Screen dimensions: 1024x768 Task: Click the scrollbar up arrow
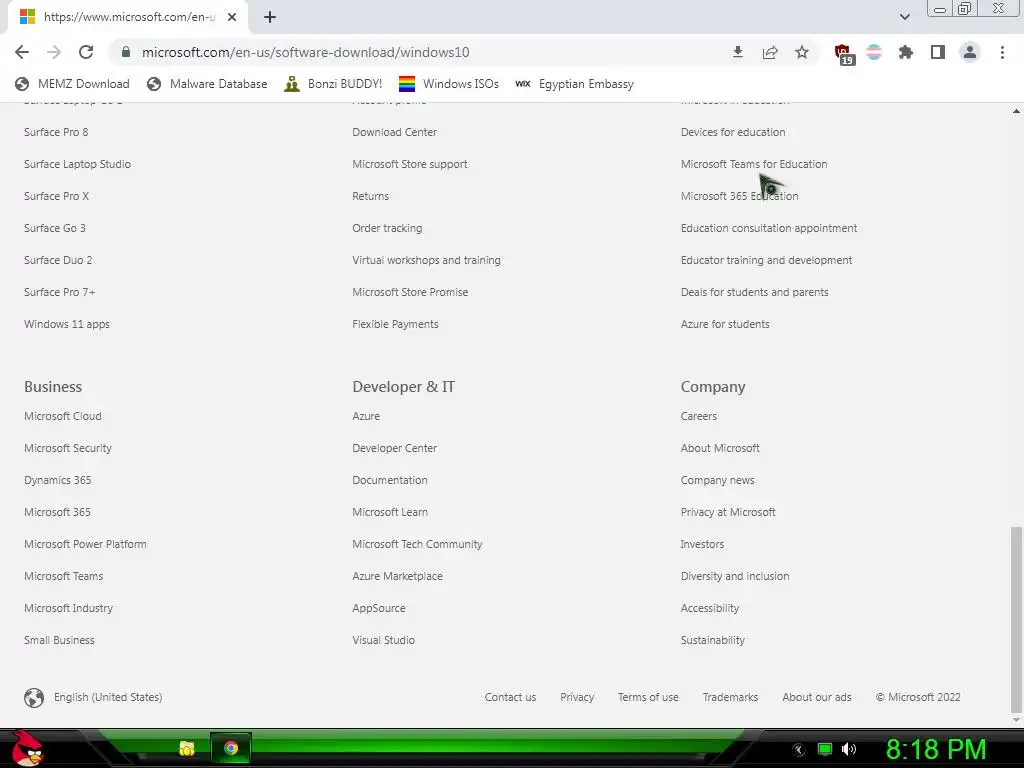point(1016,111)
